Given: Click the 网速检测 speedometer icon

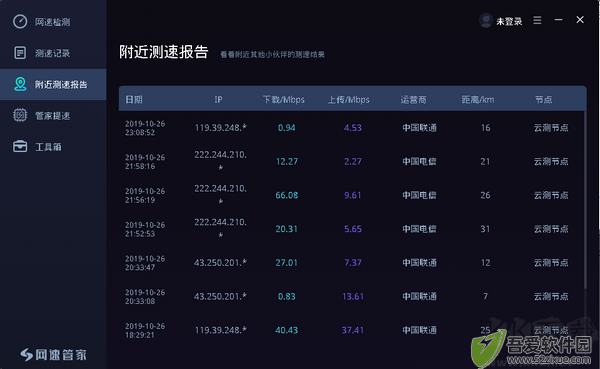Looking at the screenshot, I should click(x=20, y=21).
